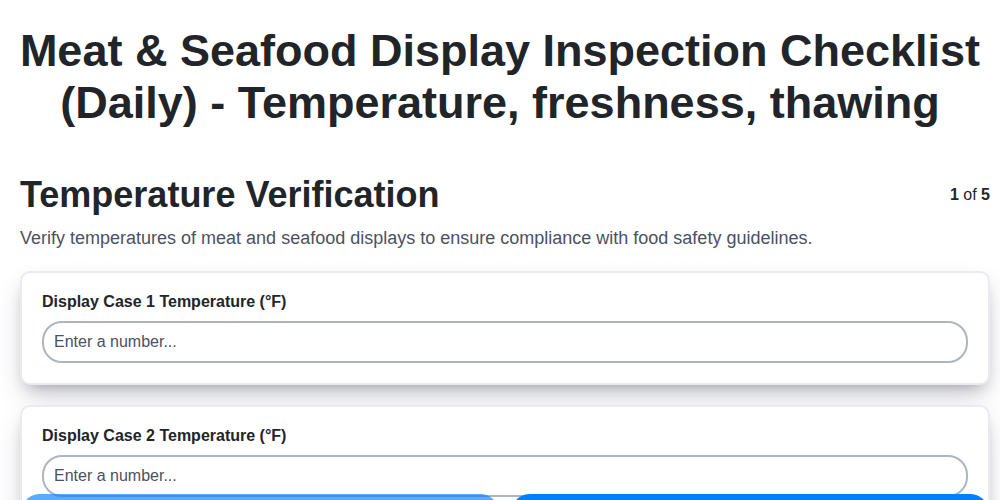
Task: Click the "1 of 5" page indicator
Action: (969, 195)
